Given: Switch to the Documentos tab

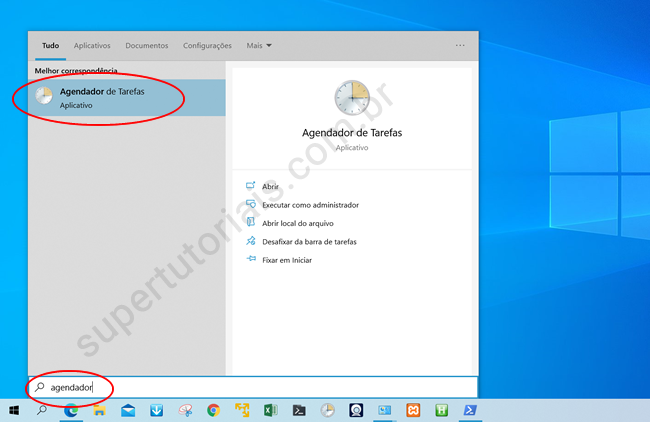Looking at the screenshot, I should tap(147, 45).
